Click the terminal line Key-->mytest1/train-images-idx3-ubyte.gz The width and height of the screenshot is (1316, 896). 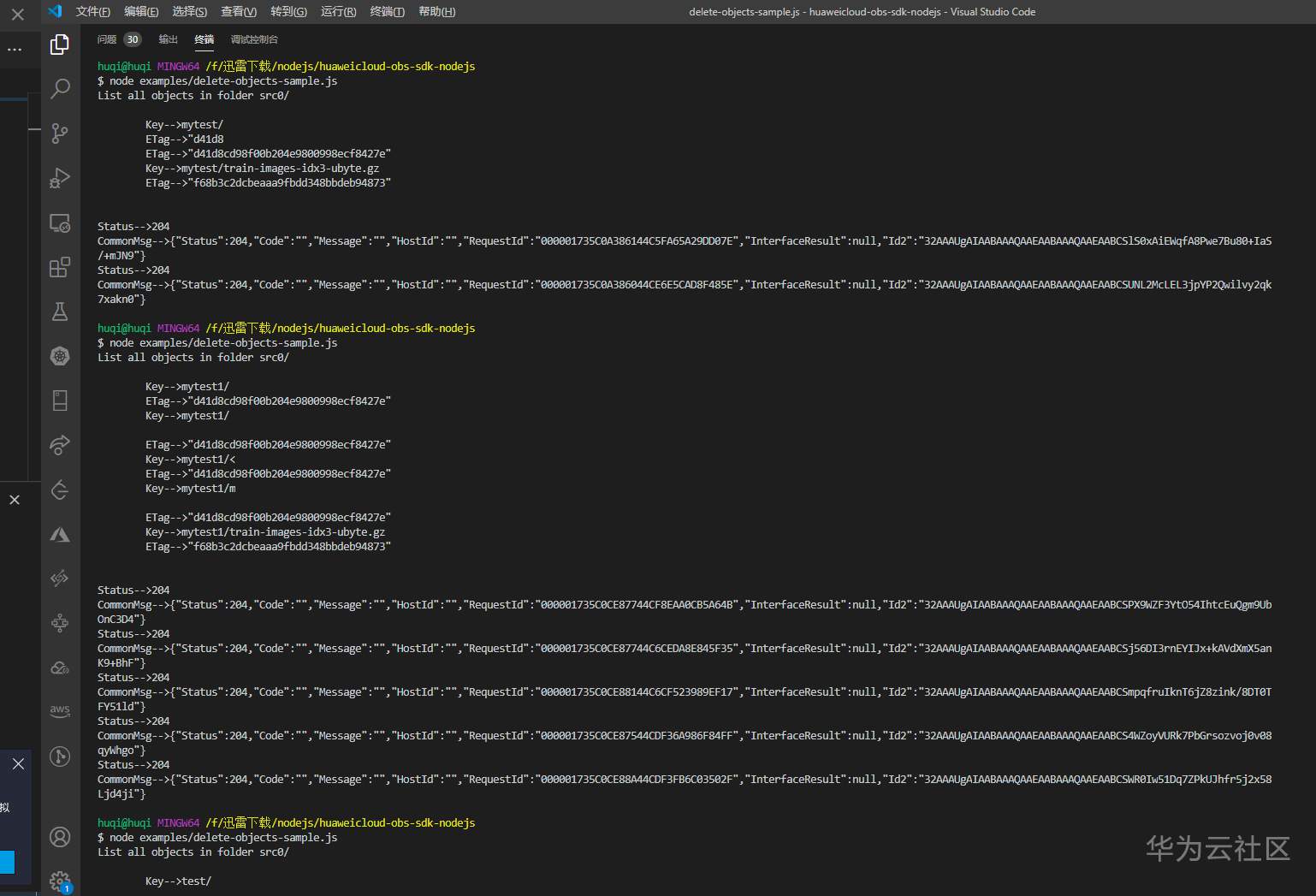(265, 532)
